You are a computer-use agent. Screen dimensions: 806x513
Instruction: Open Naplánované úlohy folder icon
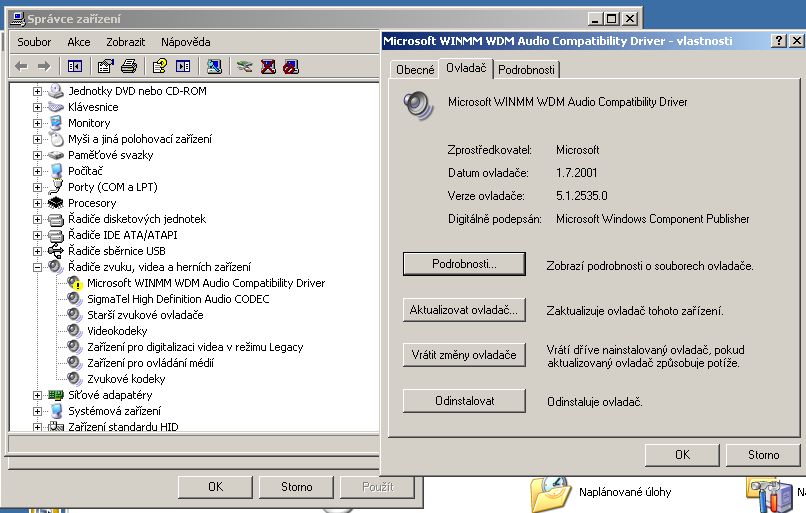tap(551, 493)
